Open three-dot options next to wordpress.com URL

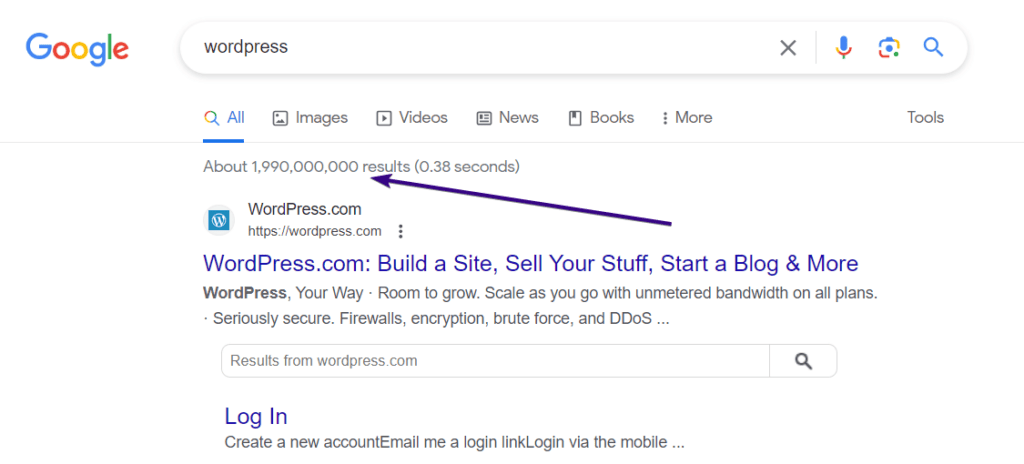(x=401, y=231)
